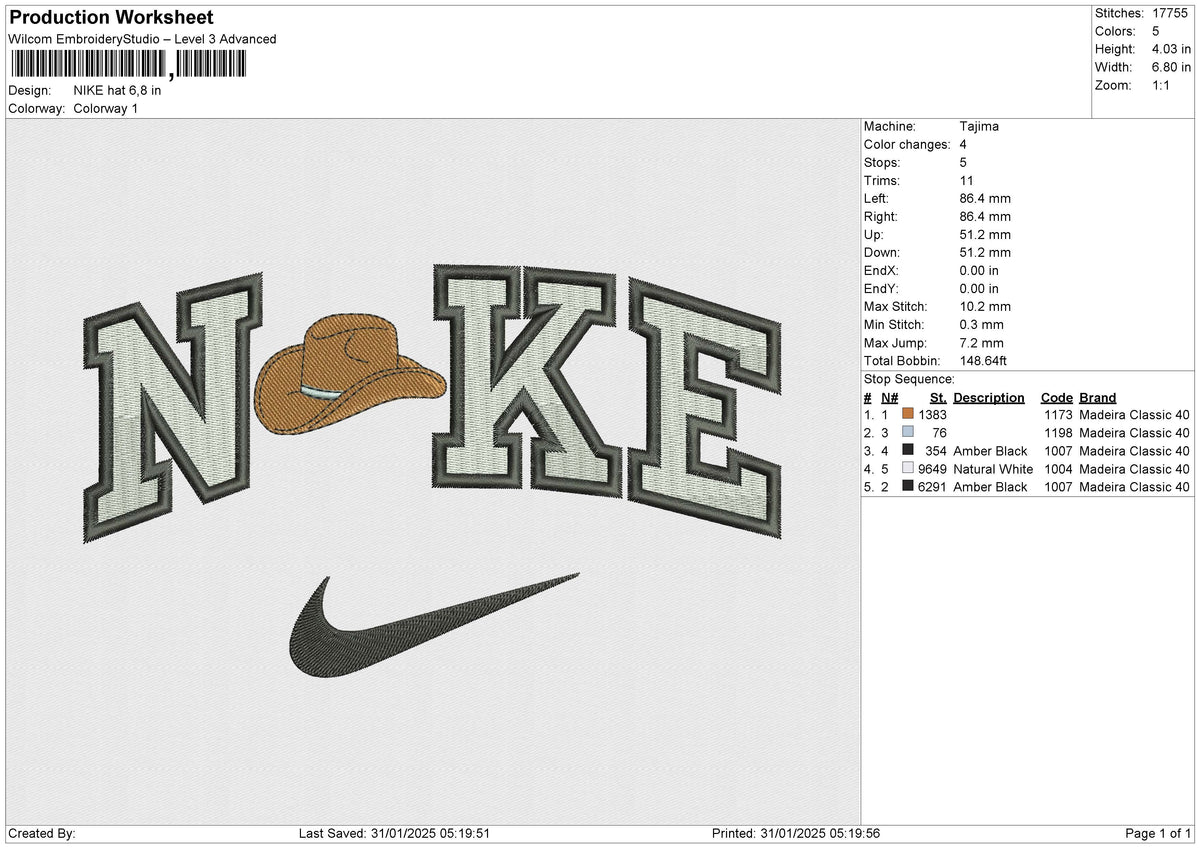Click the Trims value '11'
The image size is (1200, 848).
tap(966, 180)
